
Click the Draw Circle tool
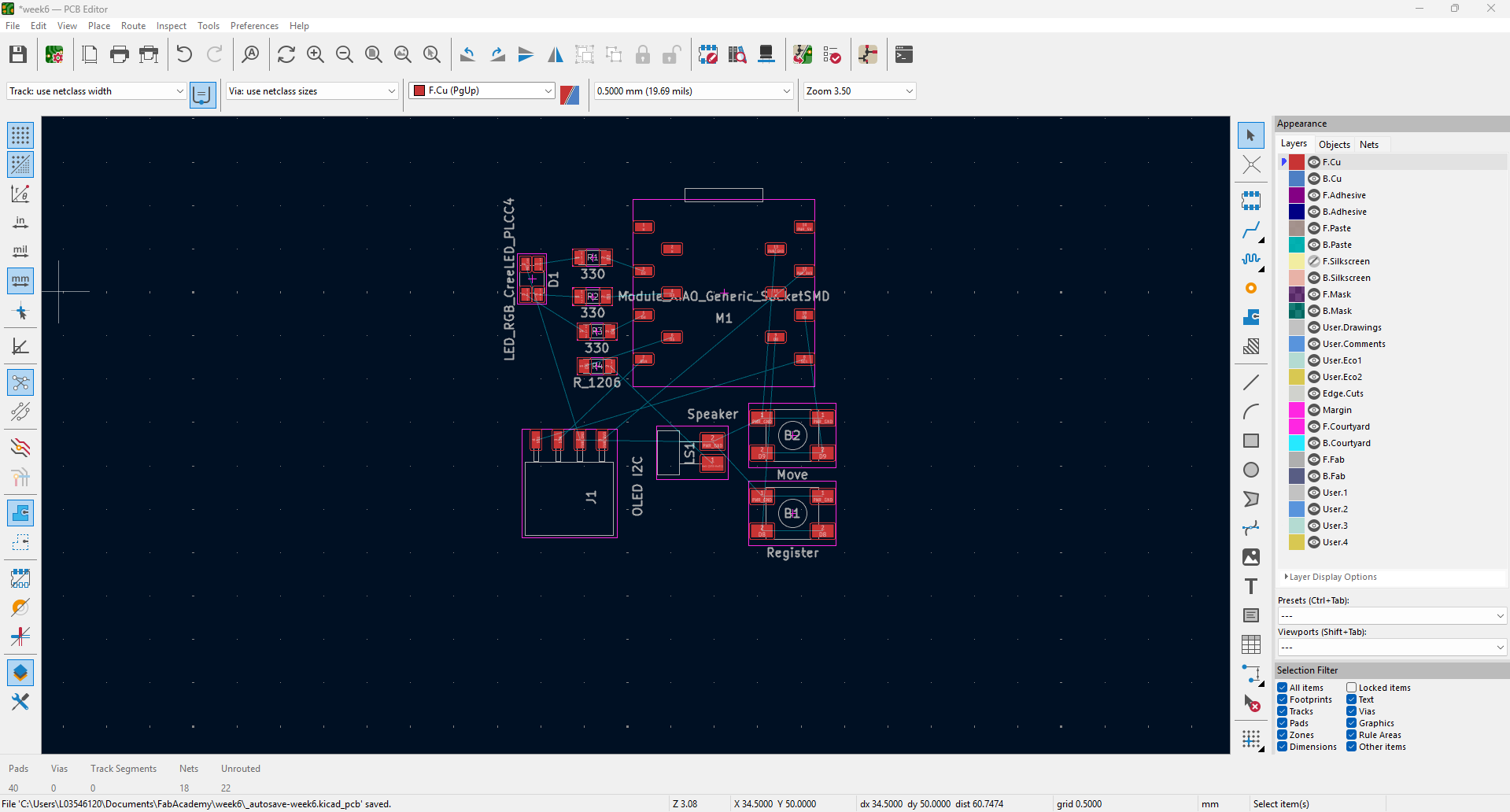(1250, 470)
